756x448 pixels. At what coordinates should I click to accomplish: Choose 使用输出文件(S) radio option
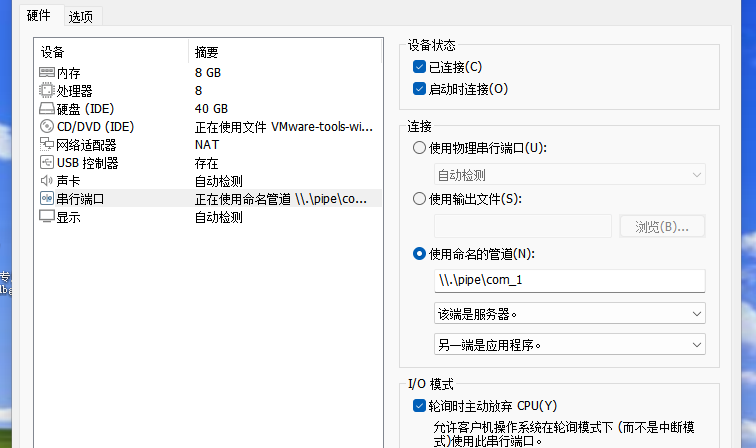tap(419, 199)
